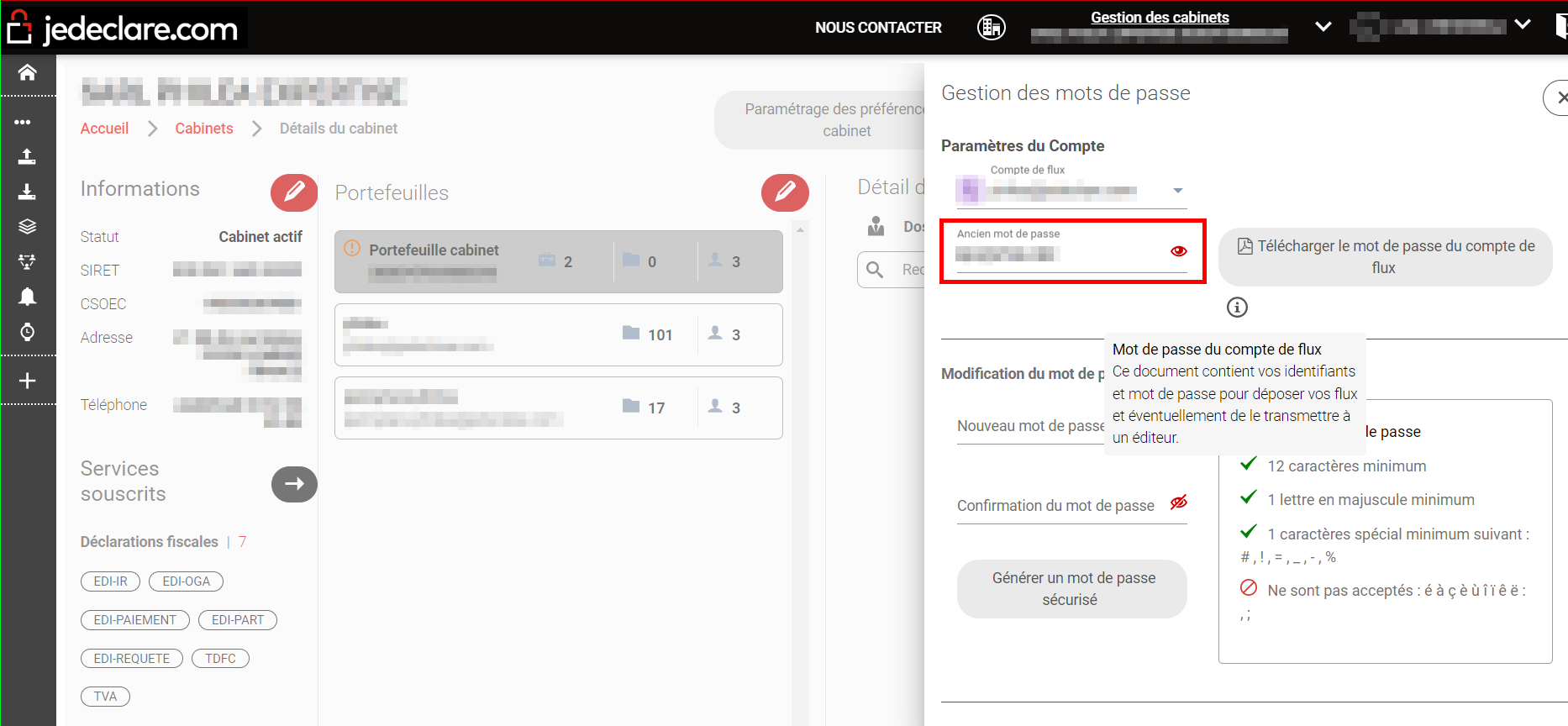Image resolution: width=1568 pixels, height=726 pixels.
Task: Click the folder icon on Portefeuille cabinet row
Action: click(631, 260)
